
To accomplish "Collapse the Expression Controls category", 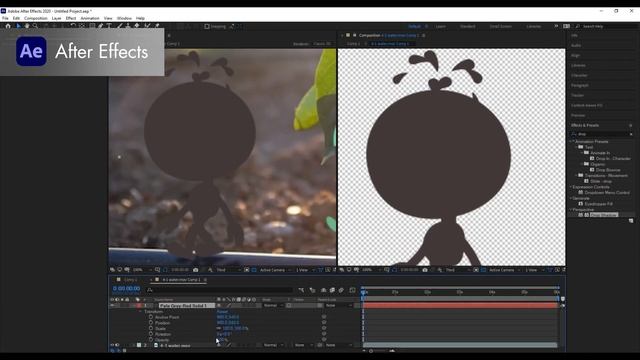I will (x=571, y=187).
